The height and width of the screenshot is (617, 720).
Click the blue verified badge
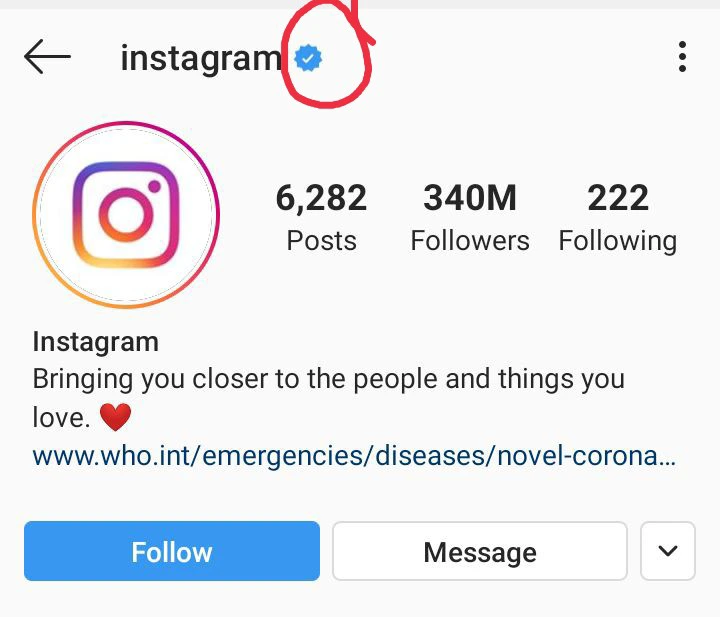click(x=309, y=59)
